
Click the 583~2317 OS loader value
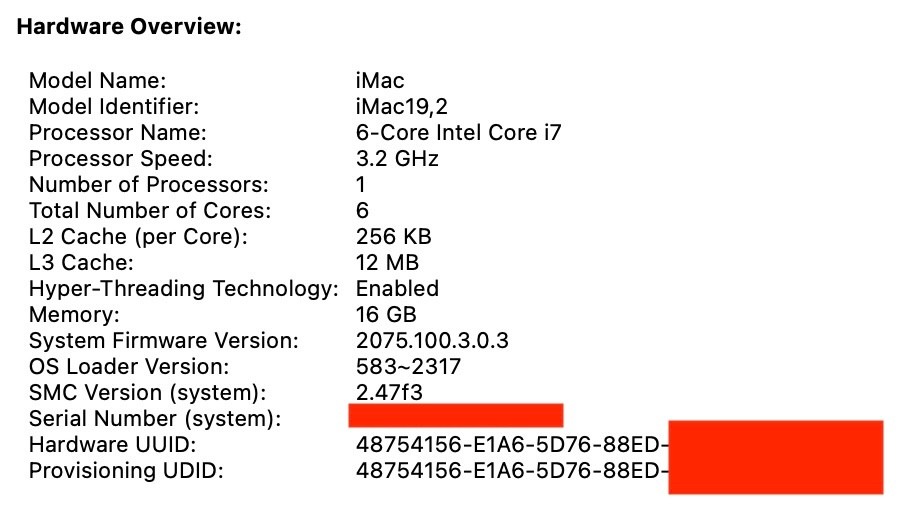[408, 367]
